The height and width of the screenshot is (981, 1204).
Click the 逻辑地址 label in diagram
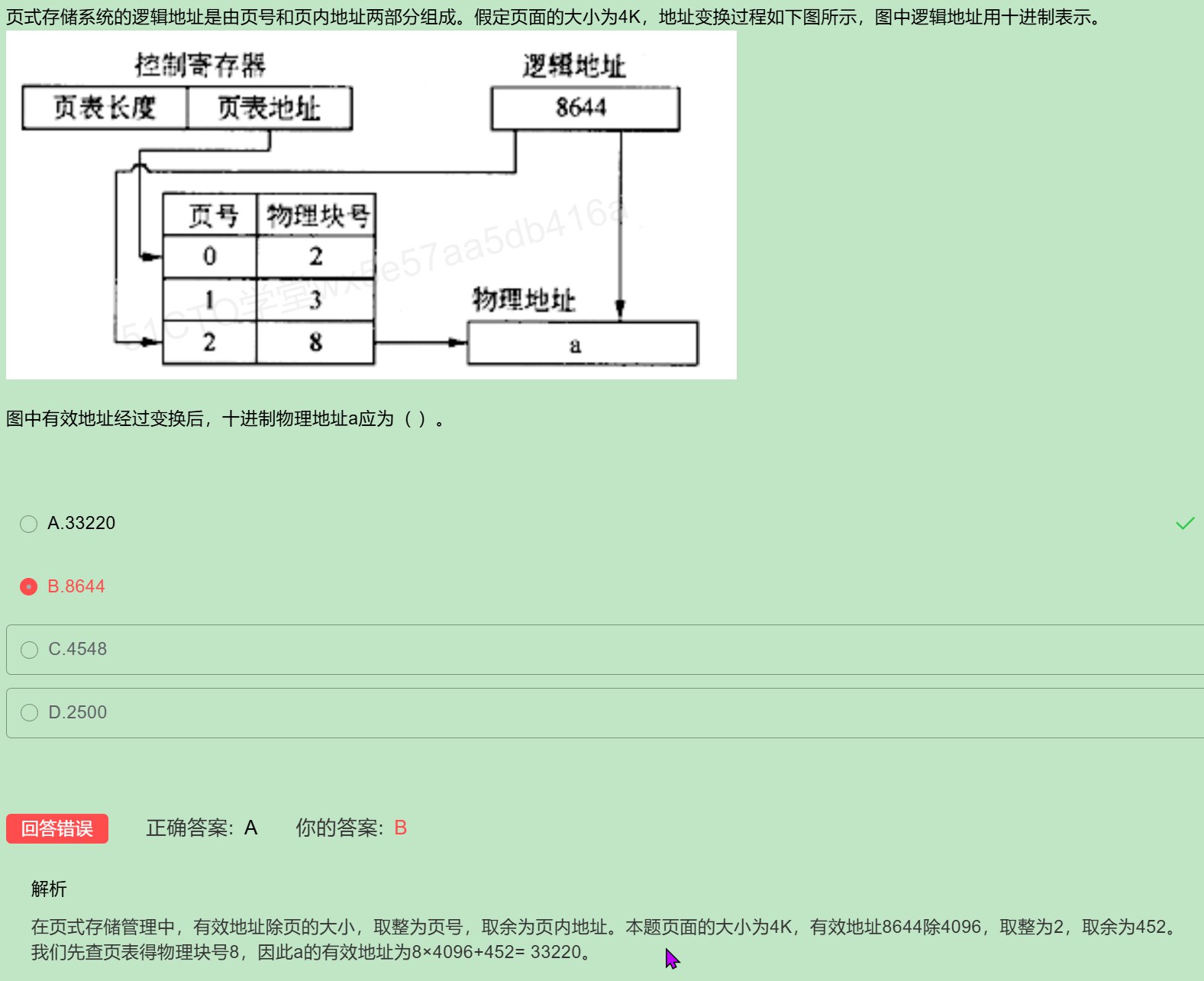pyautogui.click(x=574, y=66)
